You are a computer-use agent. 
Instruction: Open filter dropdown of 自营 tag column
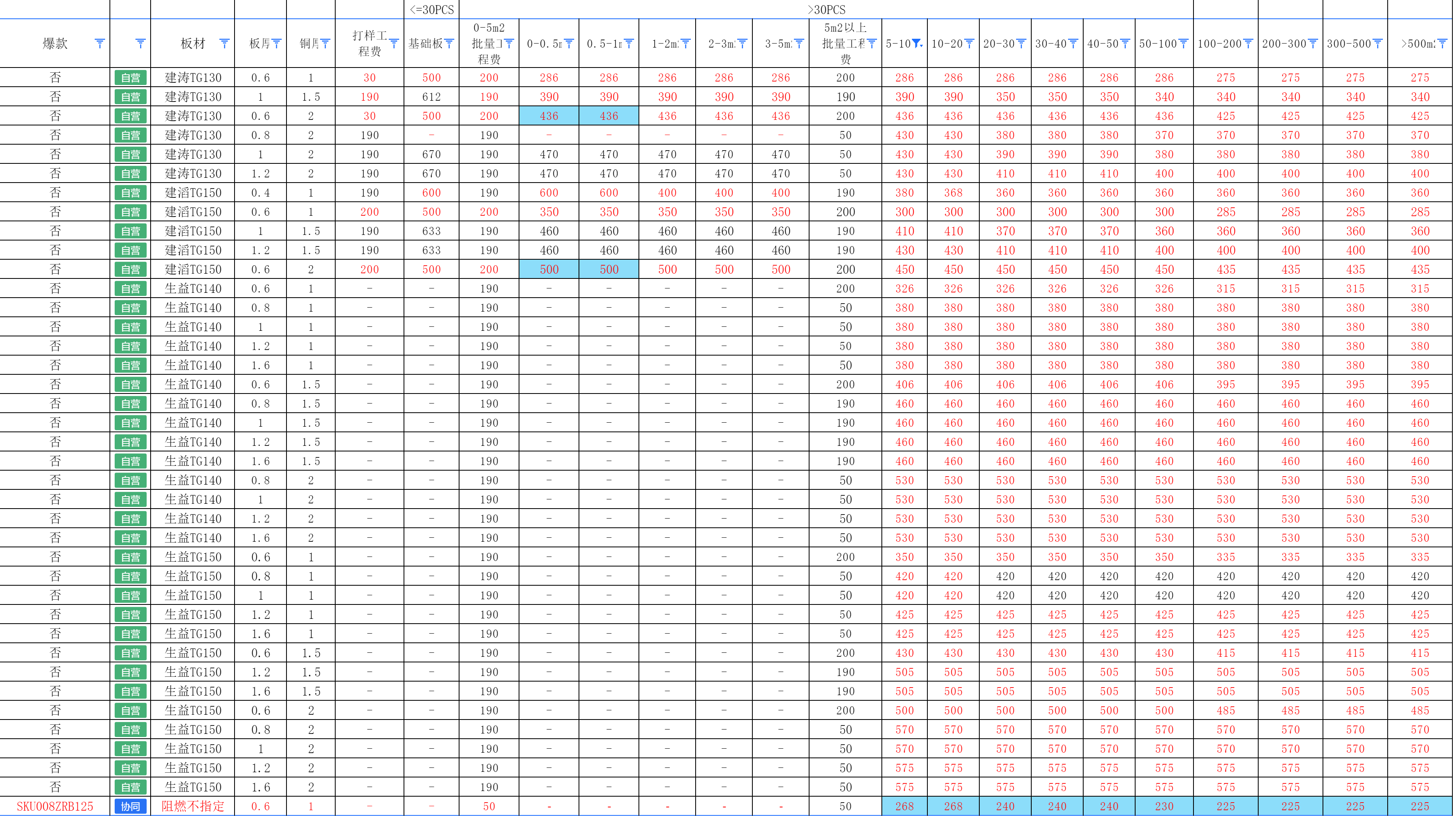(140, 44)
